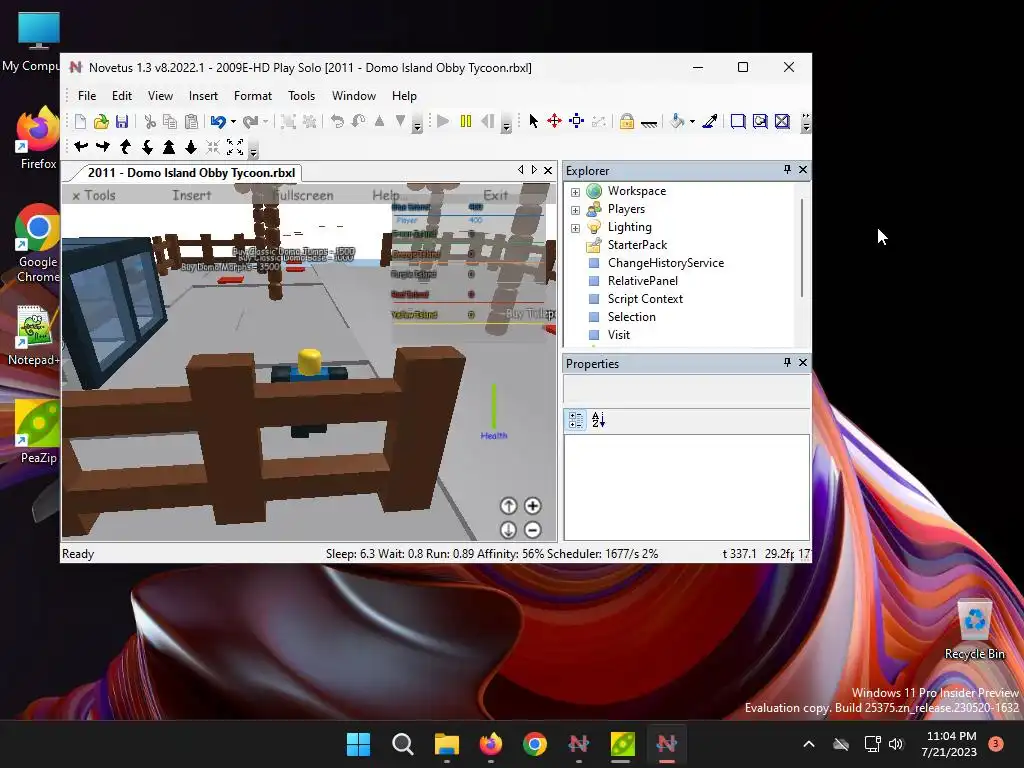Image resolution: width=1024 pixels, height=768 pixels.
Task: Click the Tilt selection icon
Action: [x=359, y=121]
